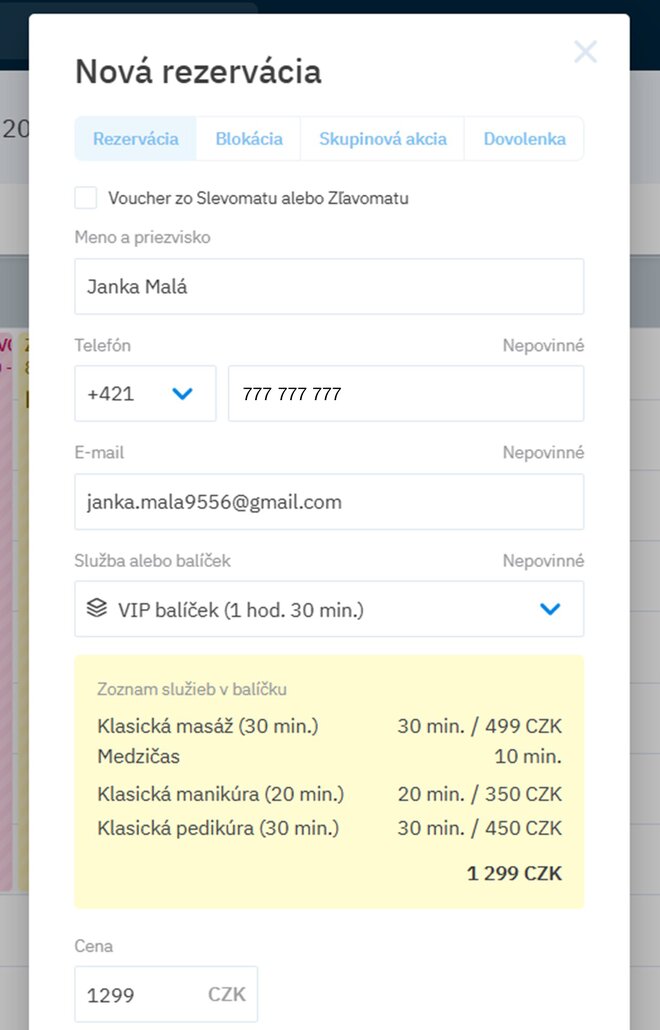Click the 1 299 CZK package total

click(514, 874)
